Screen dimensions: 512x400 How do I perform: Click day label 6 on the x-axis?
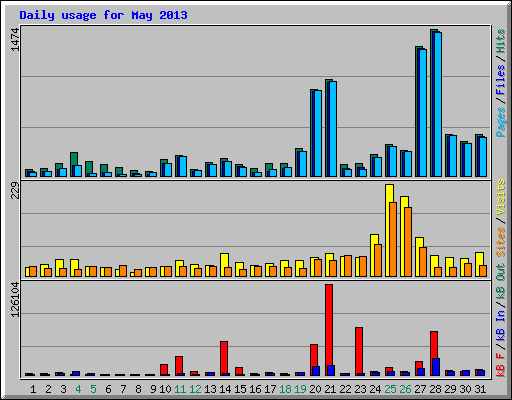point(108,389)
